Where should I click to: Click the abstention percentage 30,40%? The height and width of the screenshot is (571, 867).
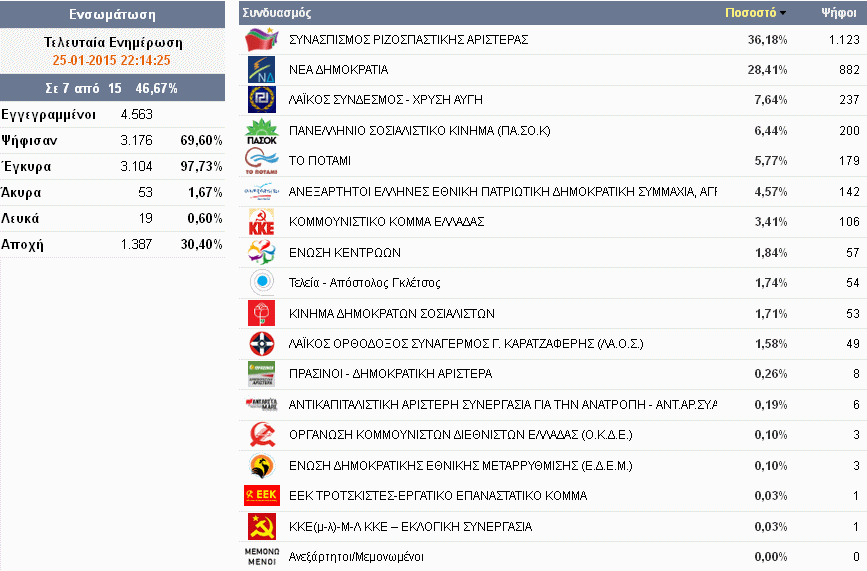pyautogui.click(x=201, y=244)
